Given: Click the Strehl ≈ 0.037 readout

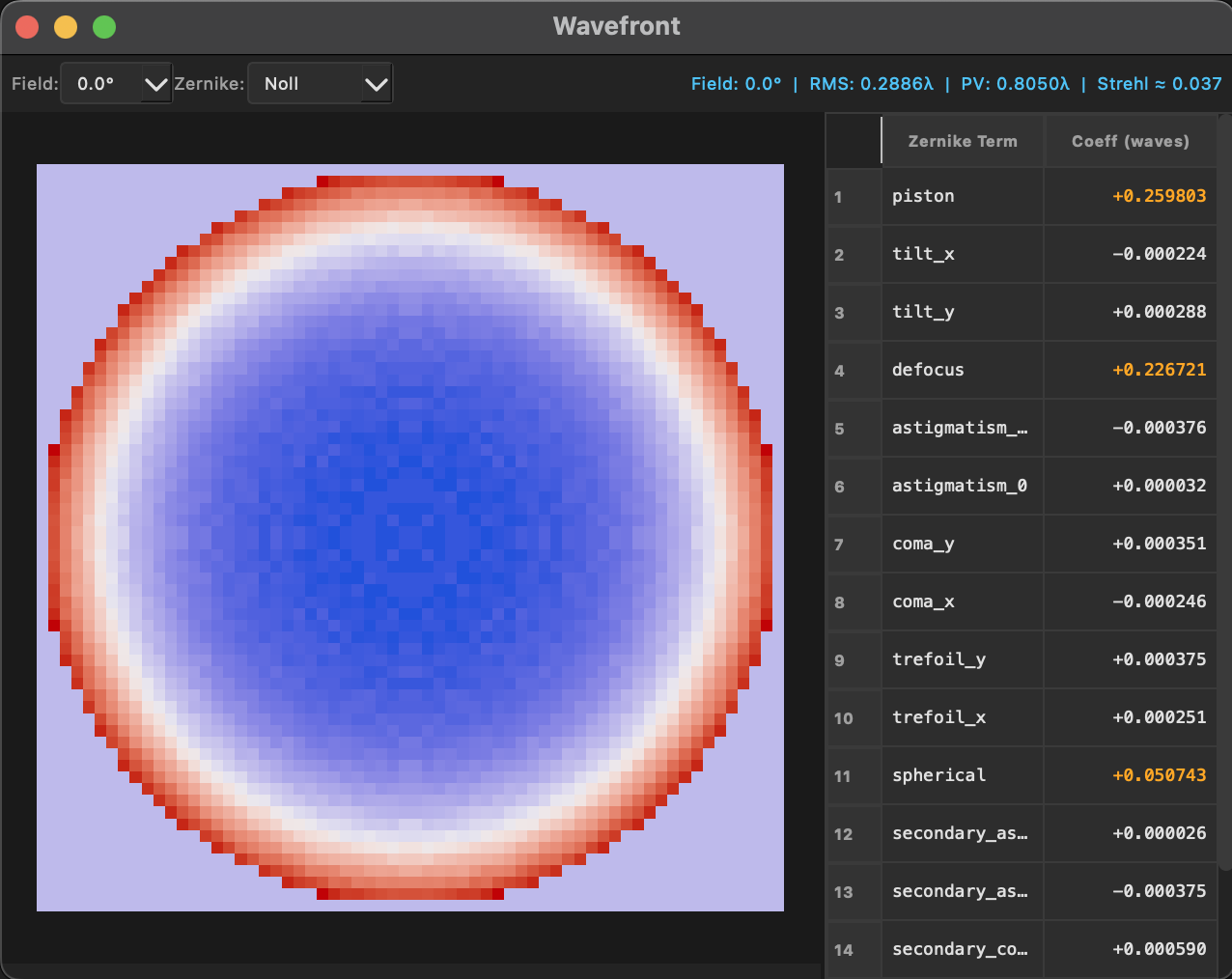Looking at the screenshot, I should click(1159, 83).
